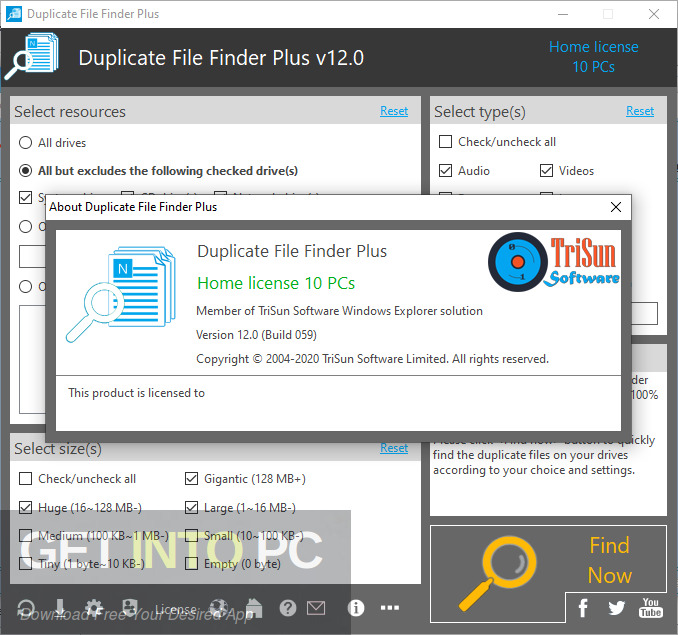Open the Twitter bird icon
678x635 pixels.
616,608
